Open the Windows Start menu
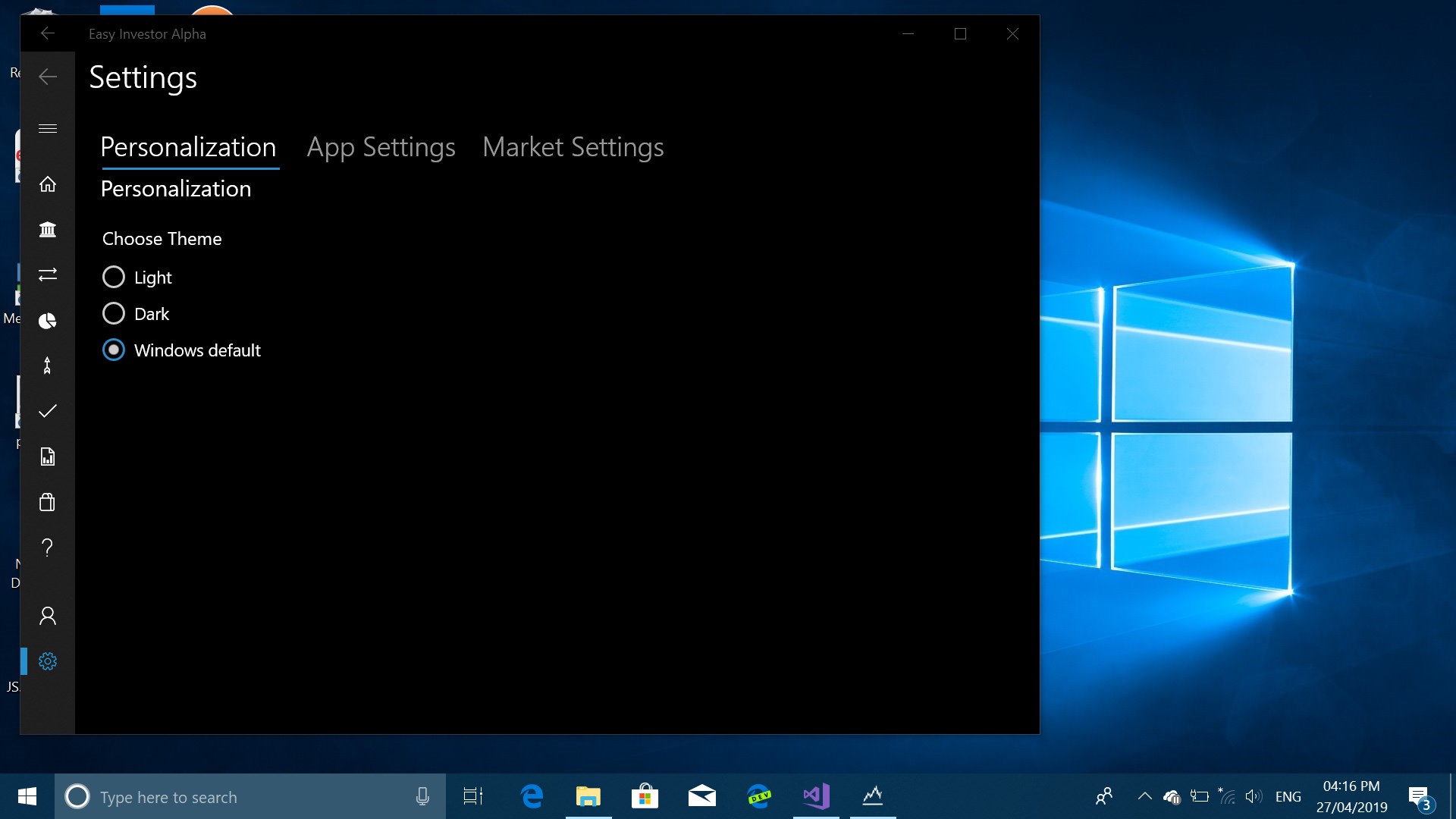Viewport: 1456px width, 819px height. 27,796
